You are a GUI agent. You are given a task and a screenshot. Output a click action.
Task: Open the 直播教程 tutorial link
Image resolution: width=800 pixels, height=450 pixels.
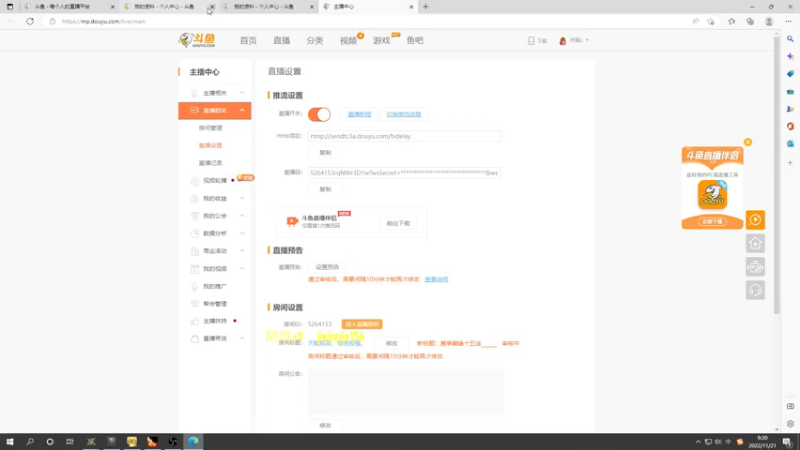point(359,114)
